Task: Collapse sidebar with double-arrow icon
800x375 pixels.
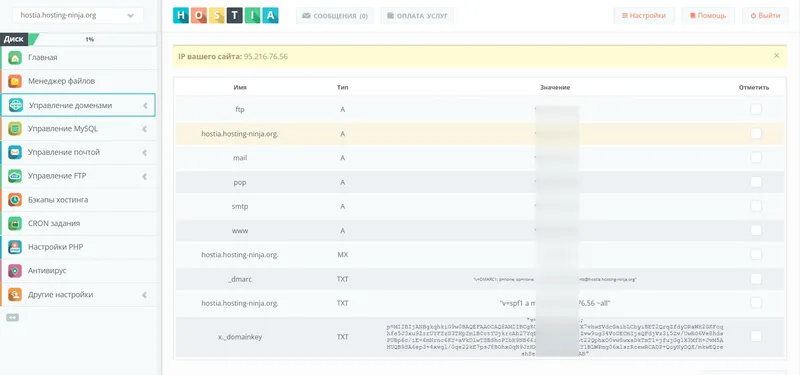Action: pyautogui.click(x=13, y=317)
